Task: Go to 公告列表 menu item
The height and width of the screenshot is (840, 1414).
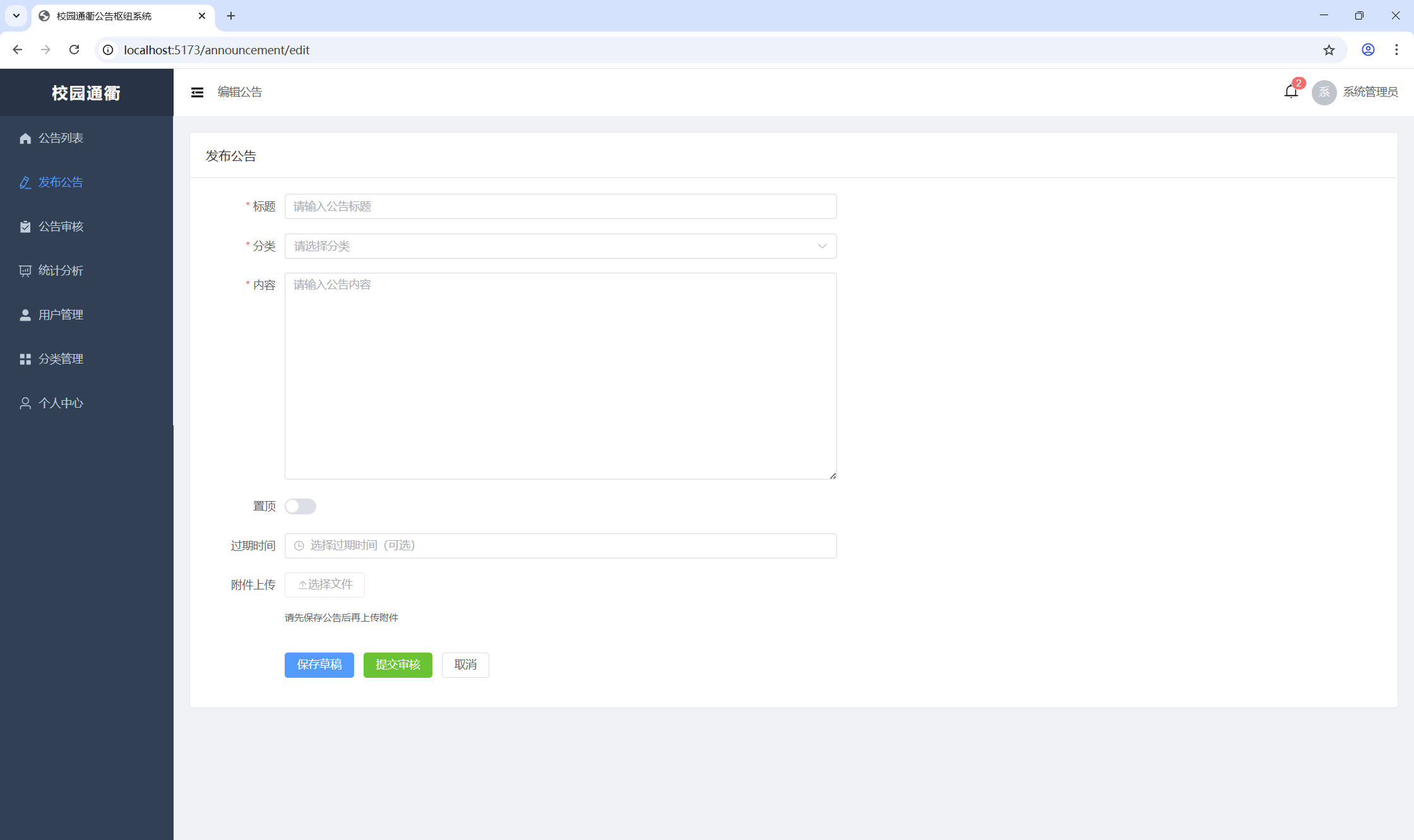Action: click(x=61, y=138)
